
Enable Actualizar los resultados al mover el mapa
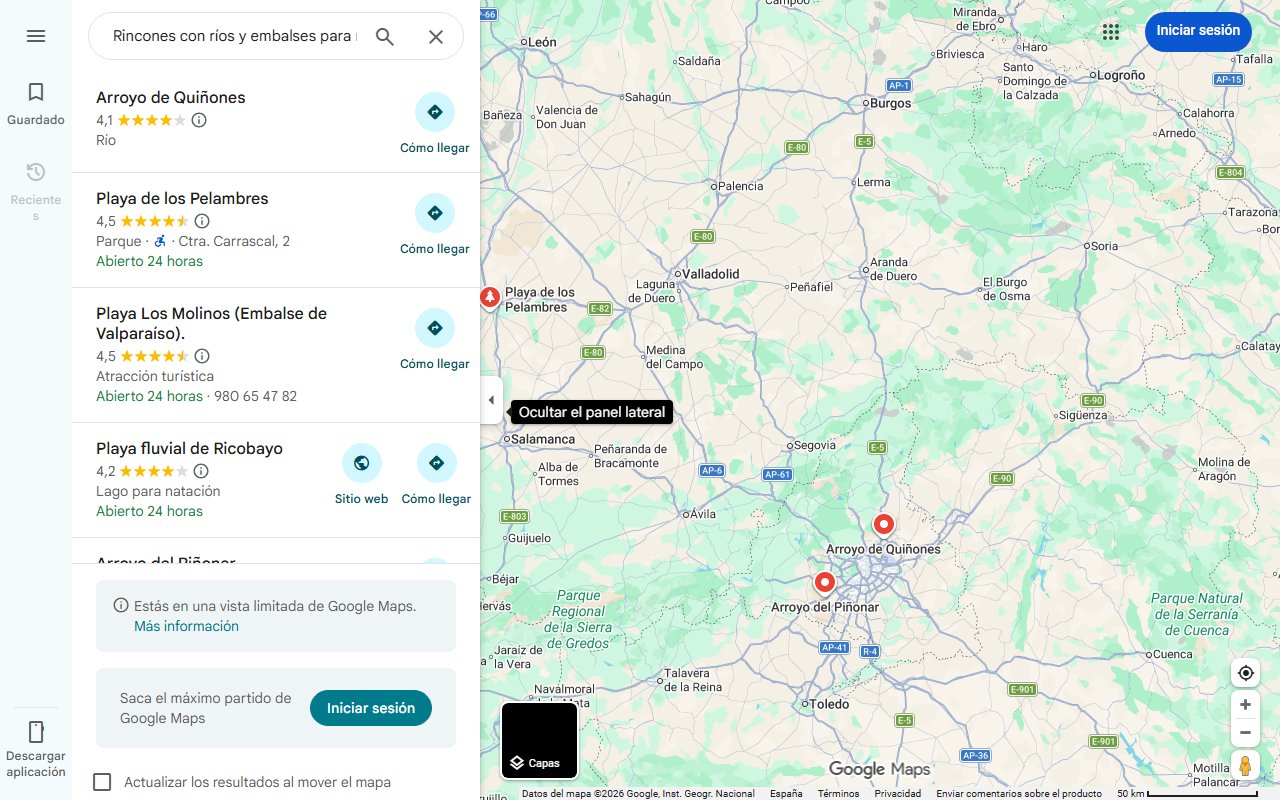[102, 782]
